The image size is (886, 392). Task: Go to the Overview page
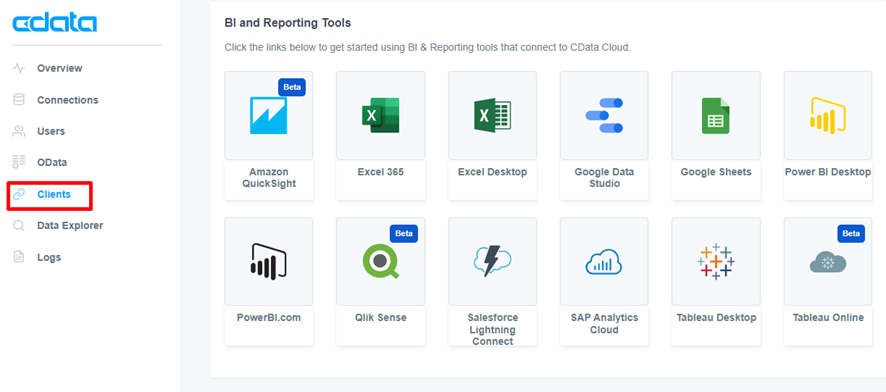59,68
